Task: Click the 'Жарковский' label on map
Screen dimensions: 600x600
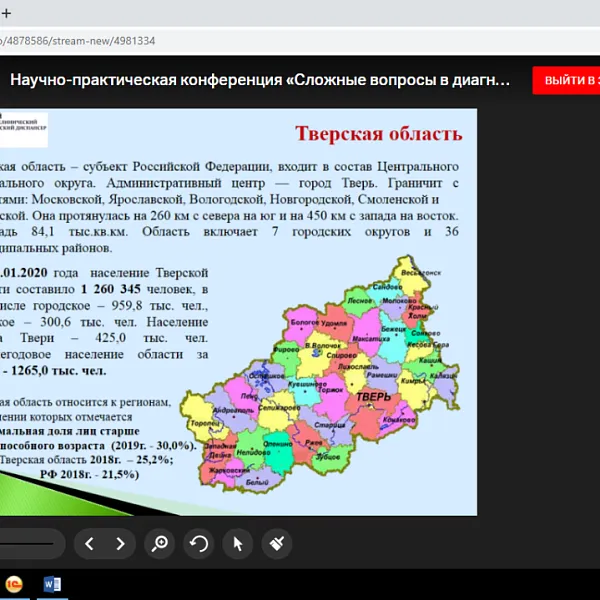Action: pyautogui.click(x=229, y=470)
